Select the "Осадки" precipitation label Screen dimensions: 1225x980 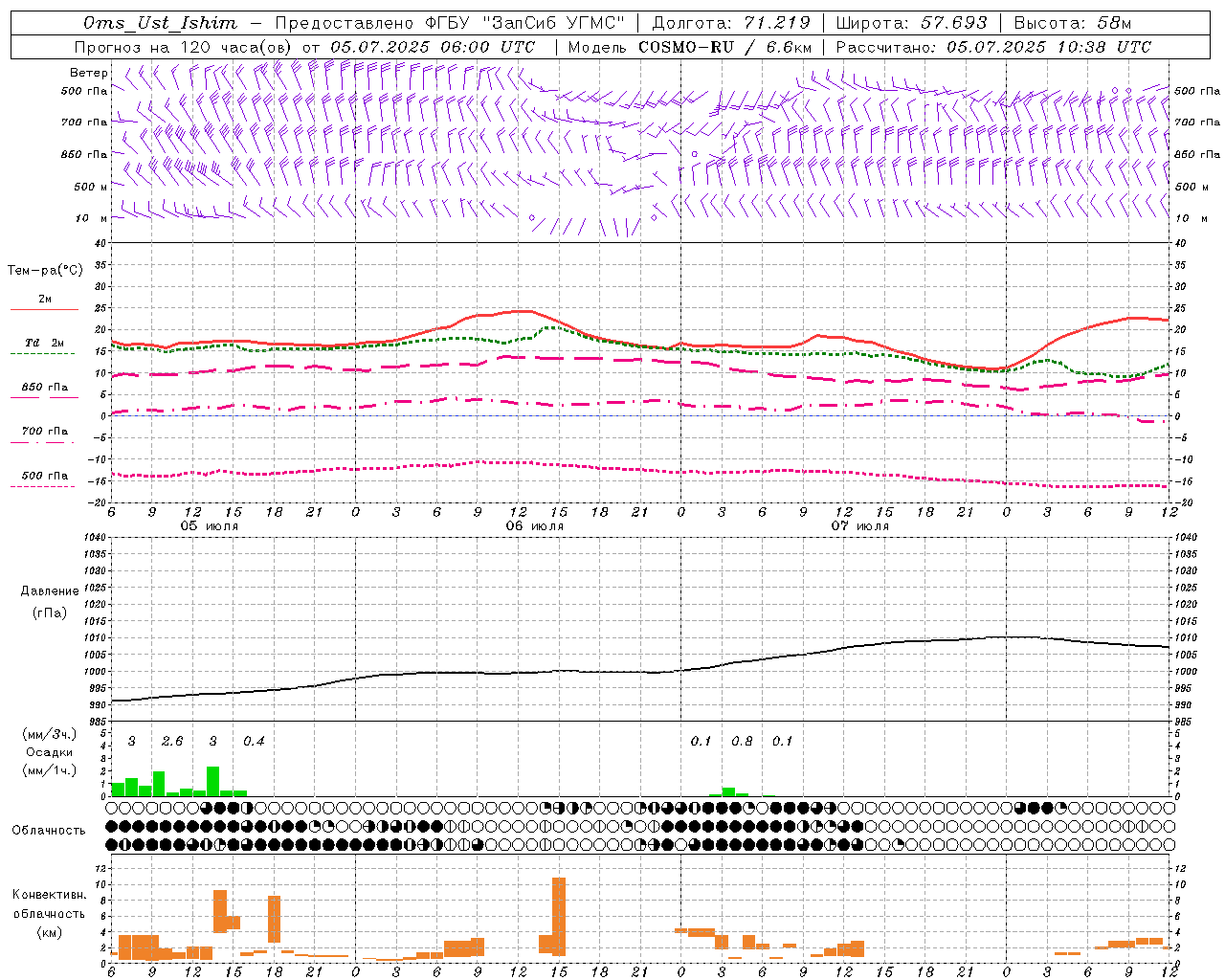[x=50, y=752]
